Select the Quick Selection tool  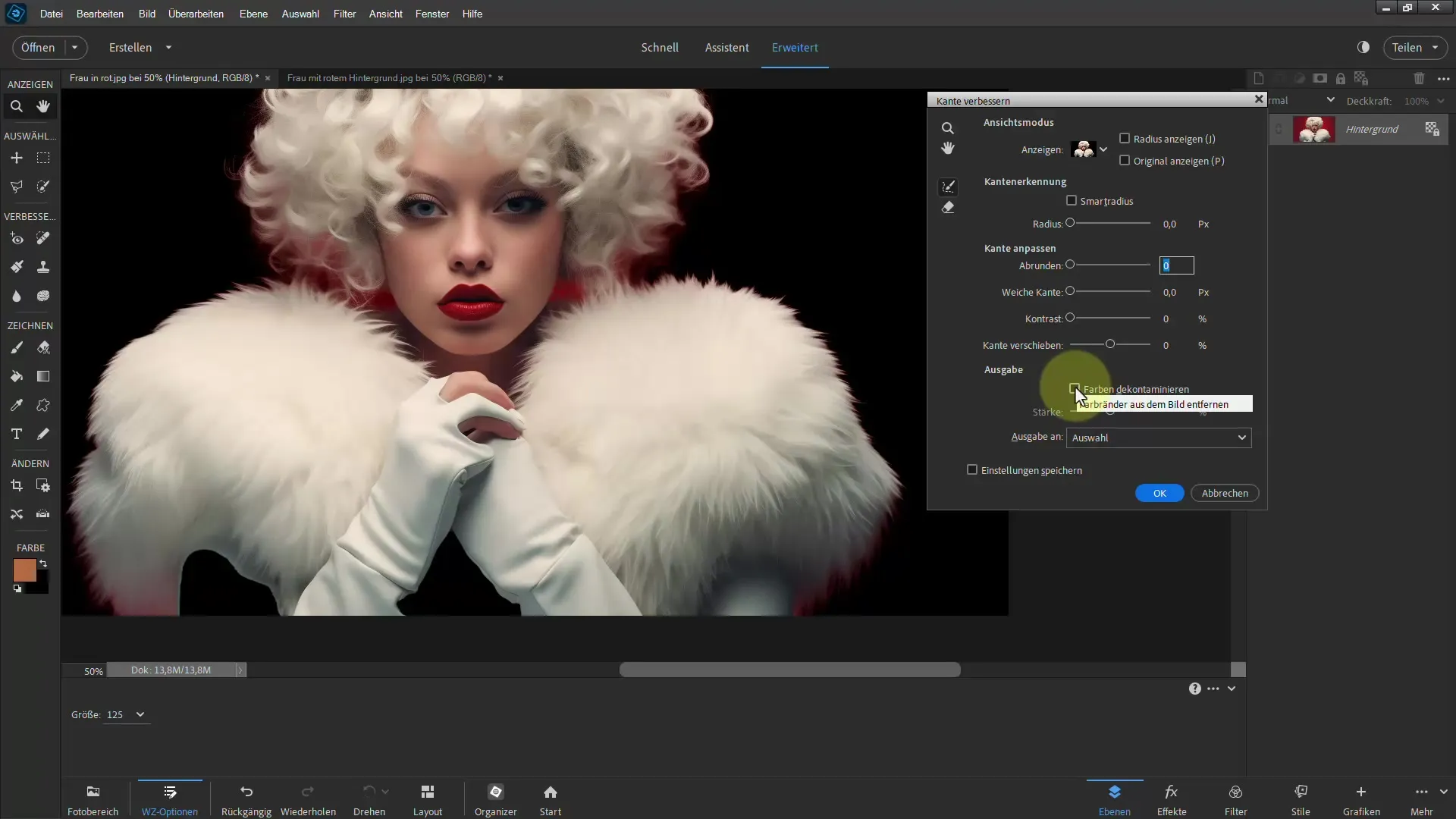point(43,187)
